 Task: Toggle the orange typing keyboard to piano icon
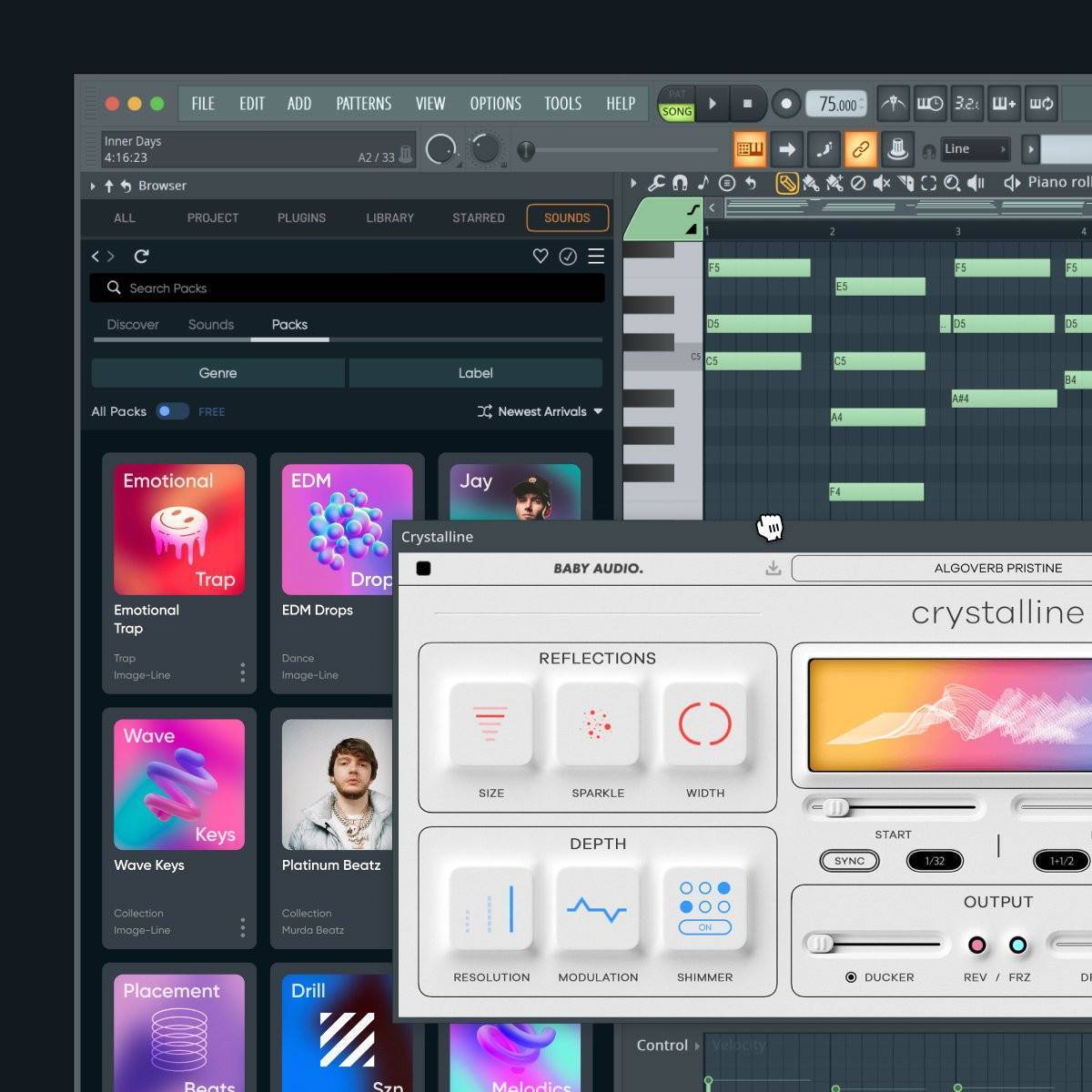tap(750, 148)
